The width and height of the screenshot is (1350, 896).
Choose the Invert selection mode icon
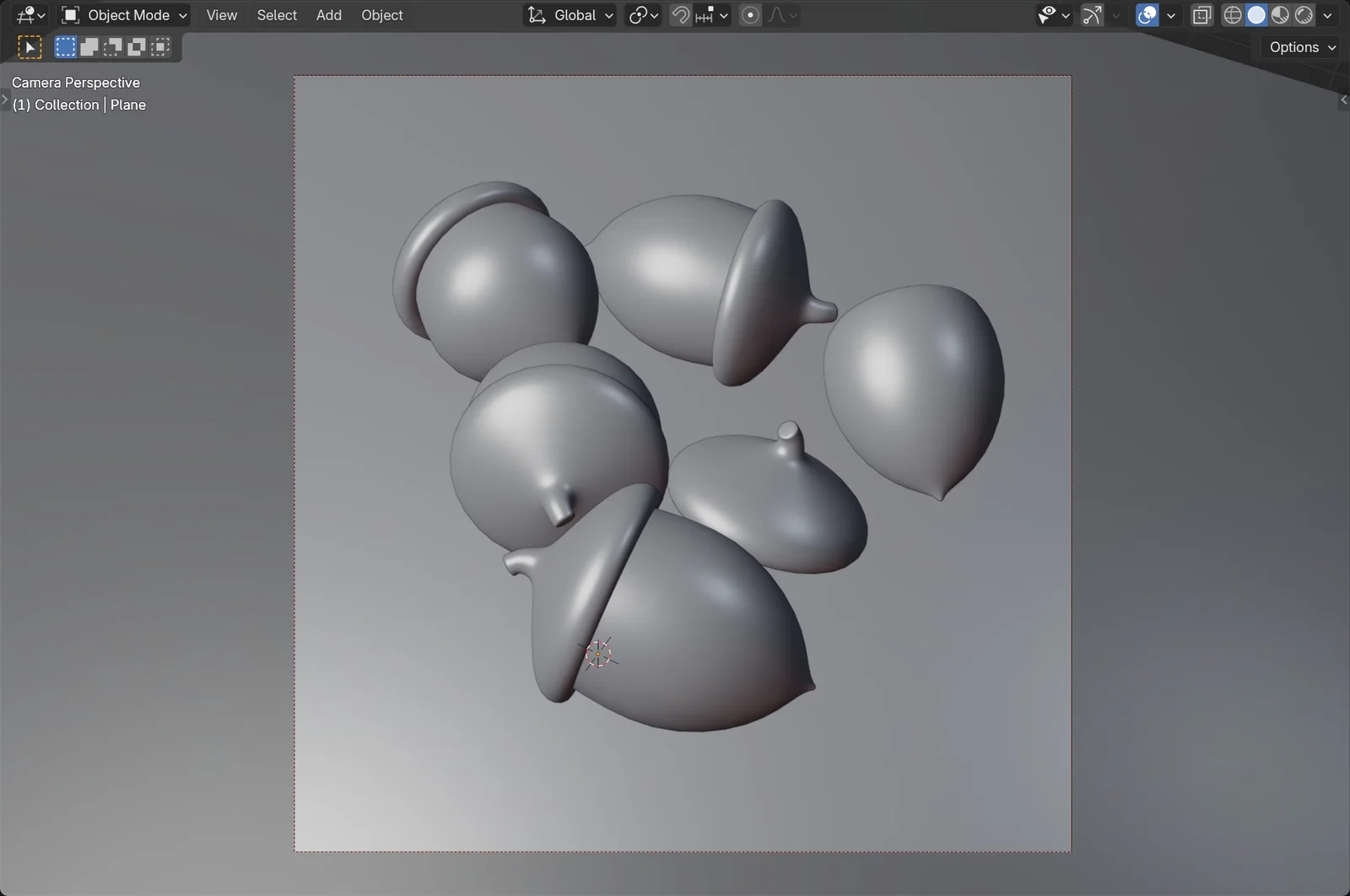pyautogui.click(x=136, y=46)
